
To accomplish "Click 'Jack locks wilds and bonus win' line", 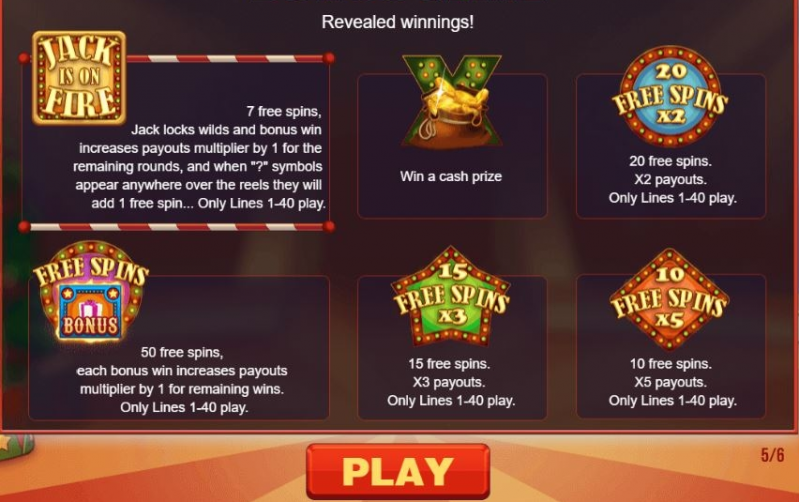I will click(226, 129).
